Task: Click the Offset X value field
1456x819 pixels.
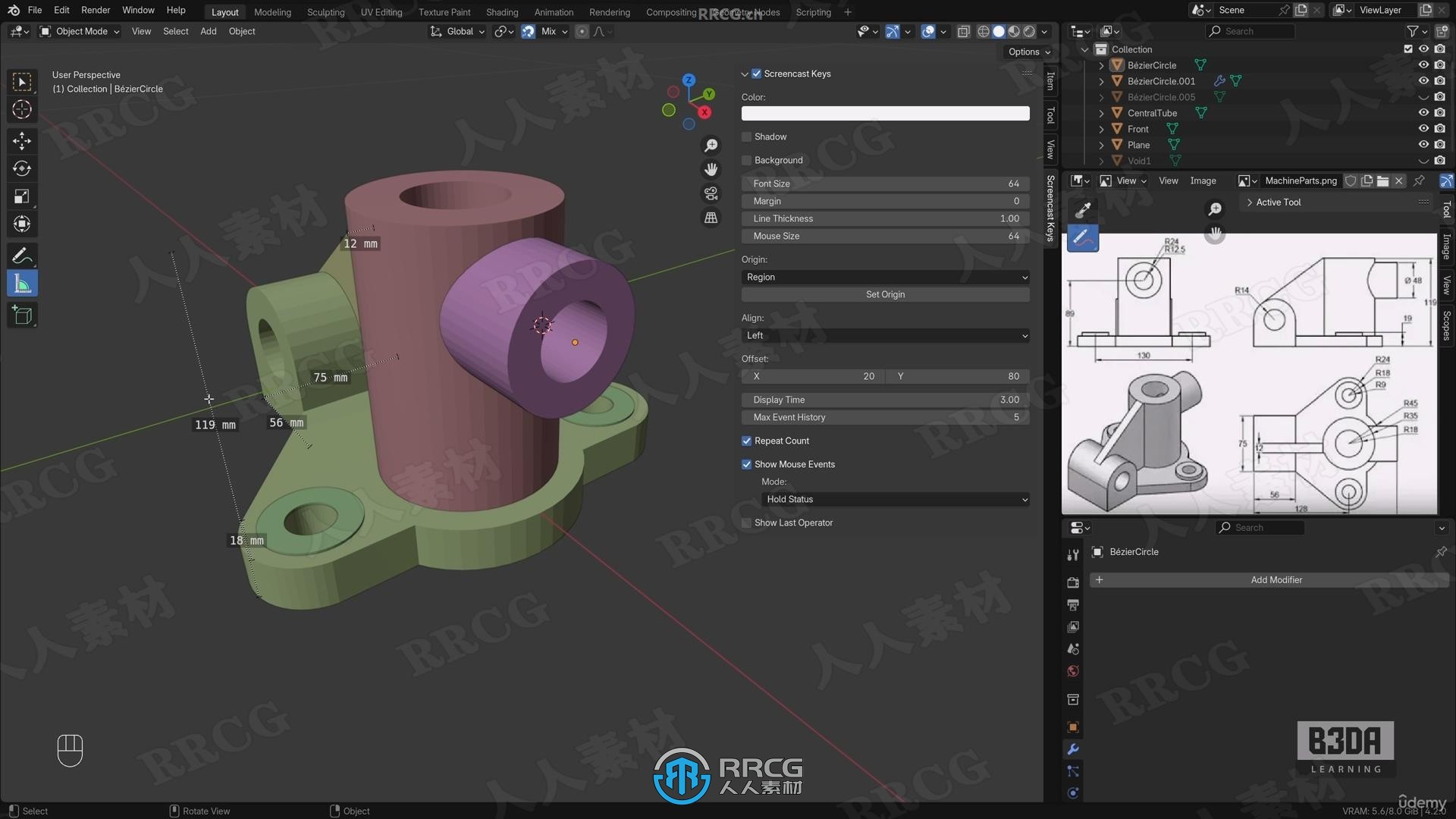Action: click(x=813, y=376)
